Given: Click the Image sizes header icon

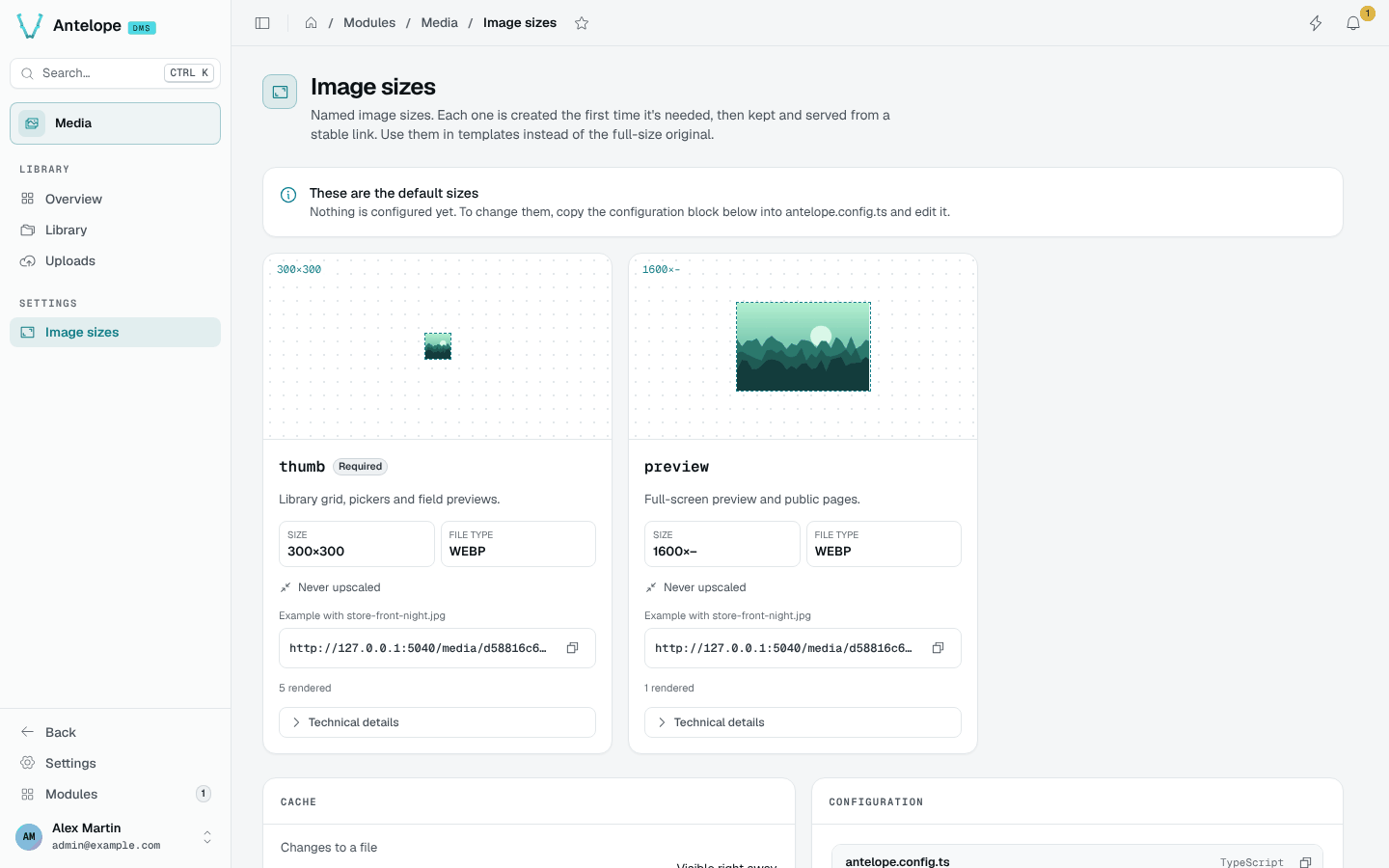Looking at the screenshot, I should [x=280, y=92].
